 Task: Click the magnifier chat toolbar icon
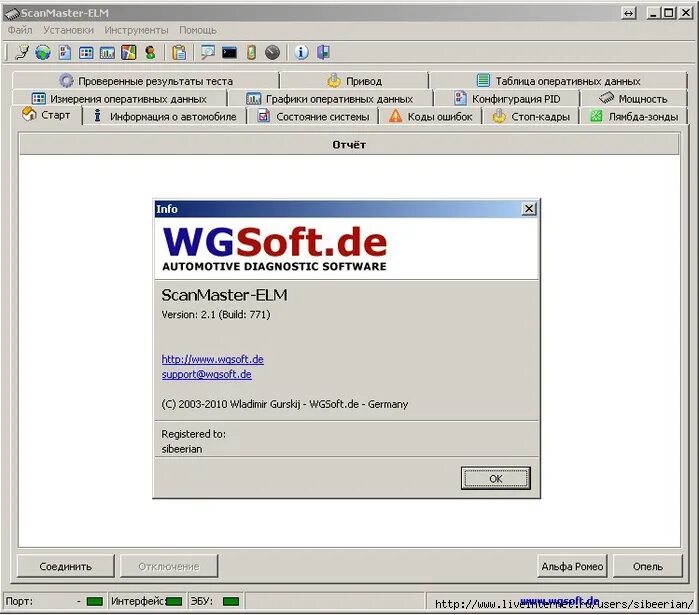(x=208, y=53)
